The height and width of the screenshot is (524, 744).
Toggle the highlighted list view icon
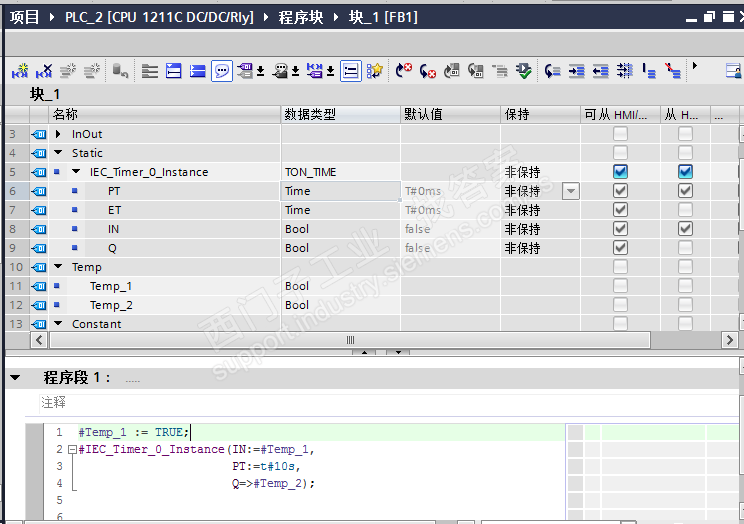tap(351, 71)
